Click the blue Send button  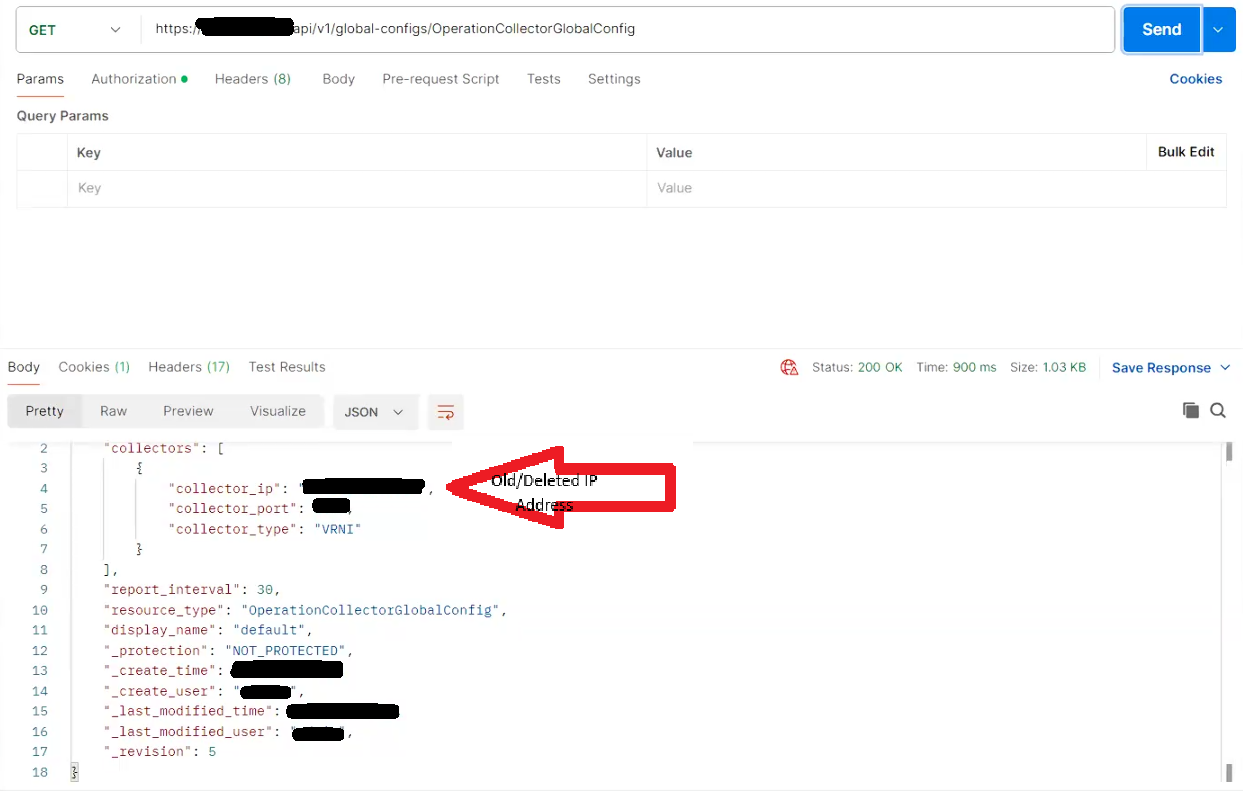pos(1161,30)
